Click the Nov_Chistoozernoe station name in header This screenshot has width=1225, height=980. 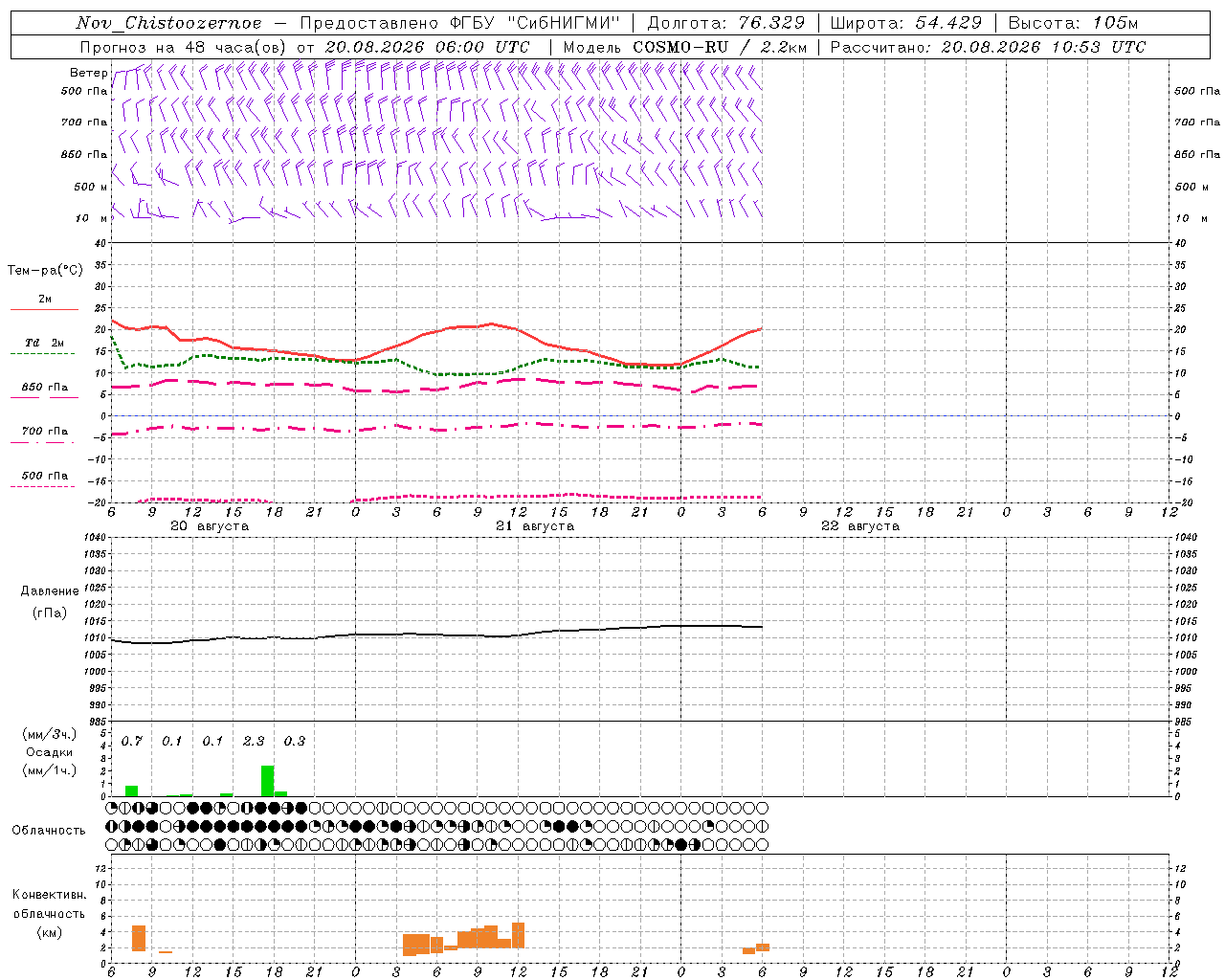168,23
